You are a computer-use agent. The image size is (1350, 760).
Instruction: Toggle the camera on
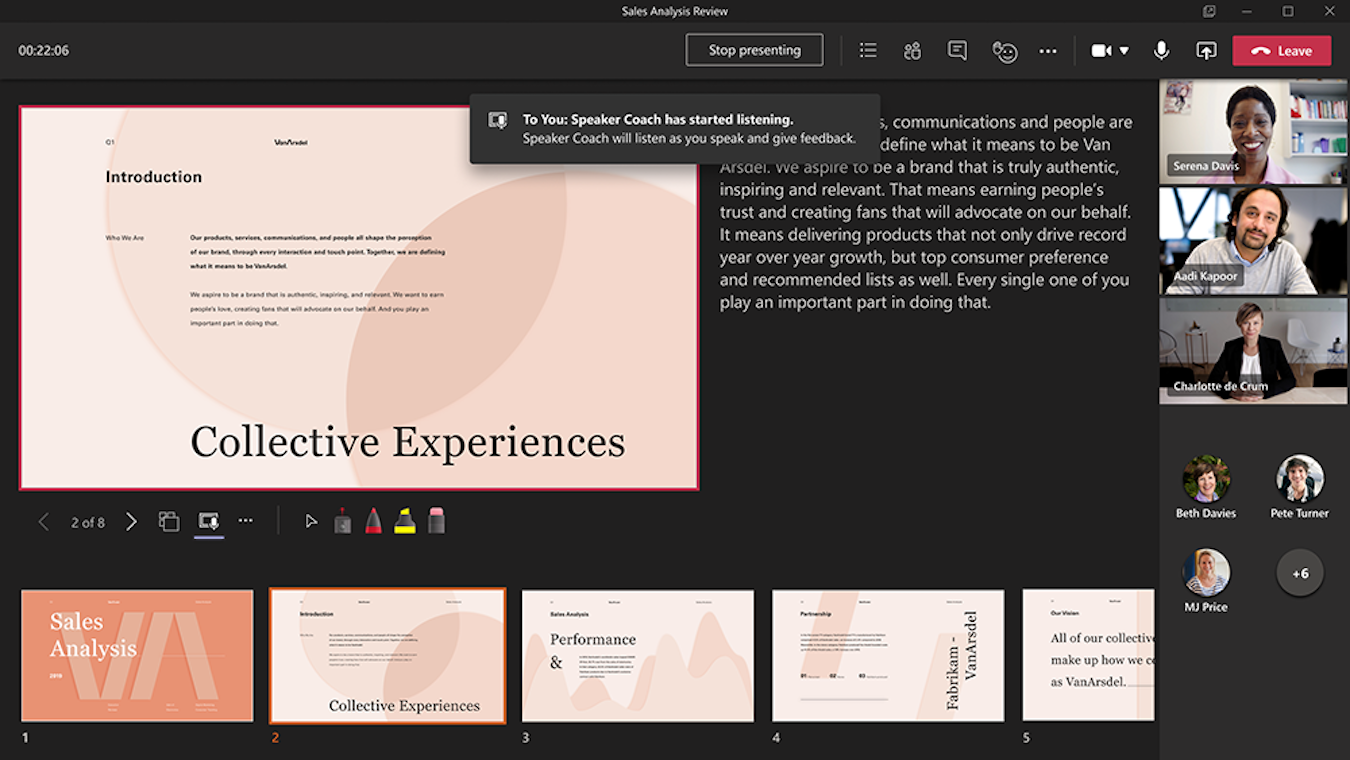pos(1103,50)
